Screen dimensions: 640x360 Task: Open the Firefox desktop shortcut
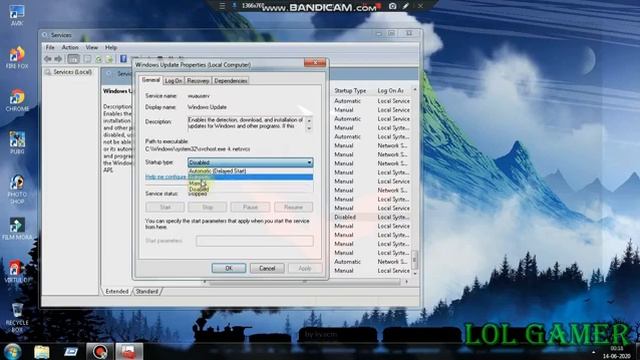(17, 58)
